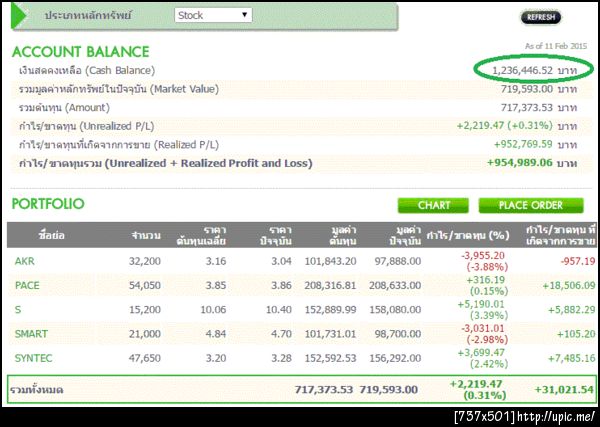Click S quantity 15,200
600x427 pixels.
[x=145, y=310]
